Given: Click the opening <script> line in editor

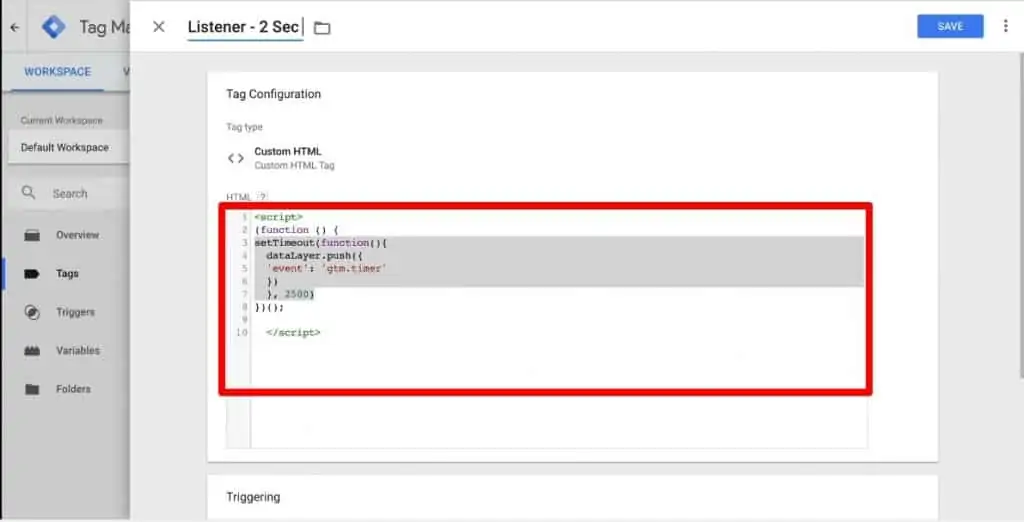Looking at the screenshot, I should [279, 217].
